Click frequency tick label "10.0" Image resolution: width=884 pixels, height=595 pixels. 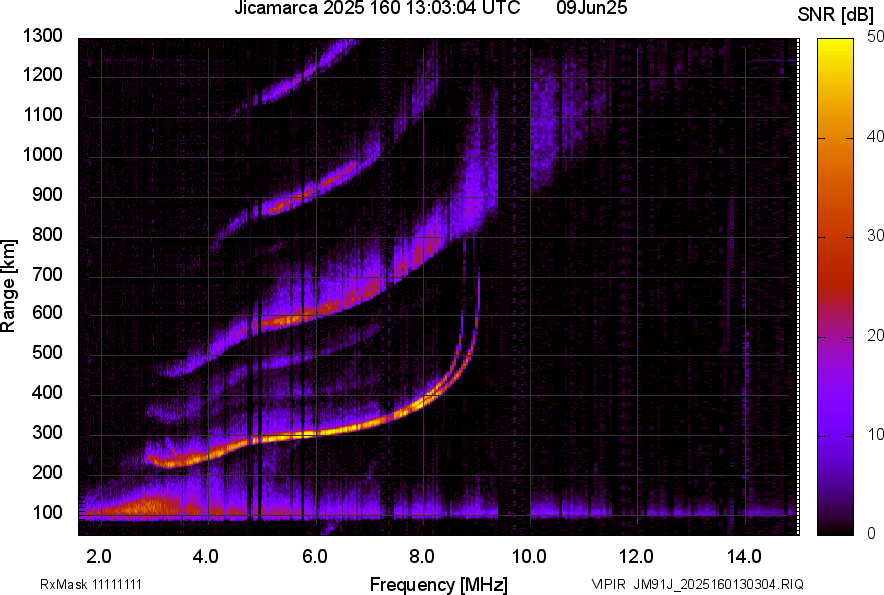529,557
